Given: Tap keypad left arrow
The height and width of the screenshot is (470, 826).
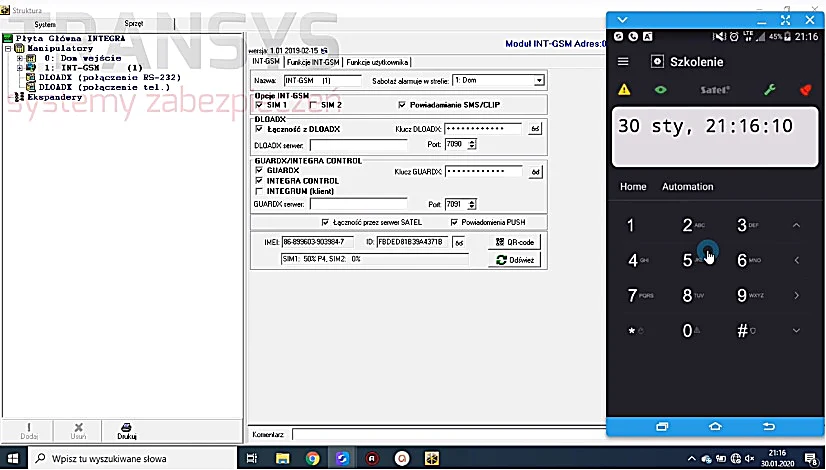Looking at the screenshot, I should [x=796, y=260].
